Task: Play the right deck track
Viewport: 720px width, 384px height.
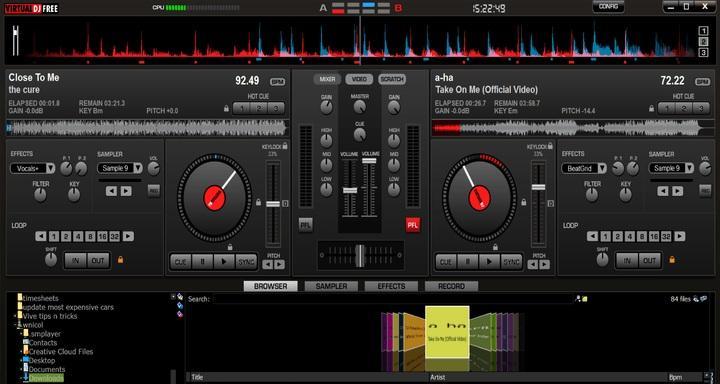Action: tap(489, 262)
